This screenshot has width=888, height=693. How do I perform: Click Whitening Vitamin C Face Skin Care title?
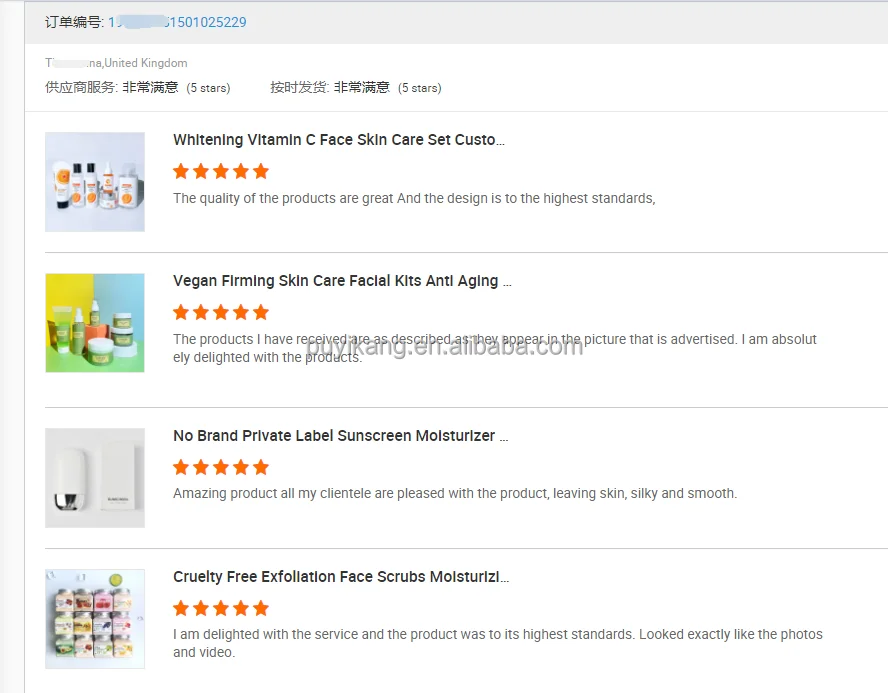coord(338,140)
